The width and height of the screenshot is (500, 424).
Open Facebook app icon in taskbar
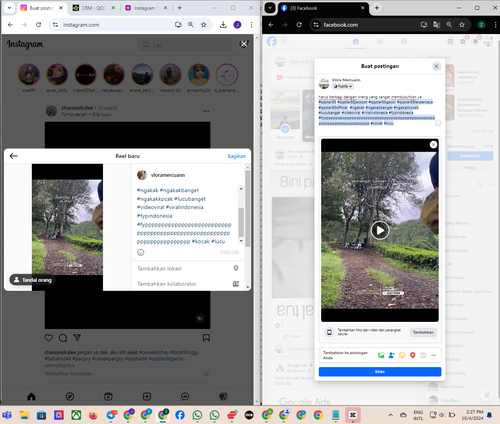click(x=180, y=415)
